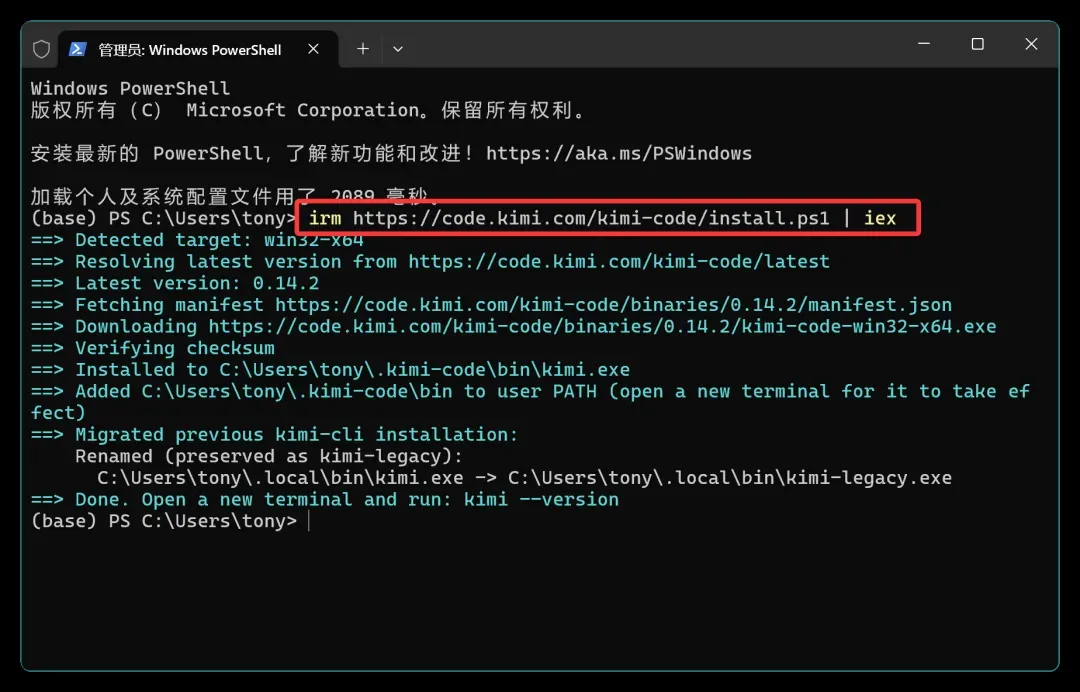Click the shield icon left of the tab

point(41,49)
